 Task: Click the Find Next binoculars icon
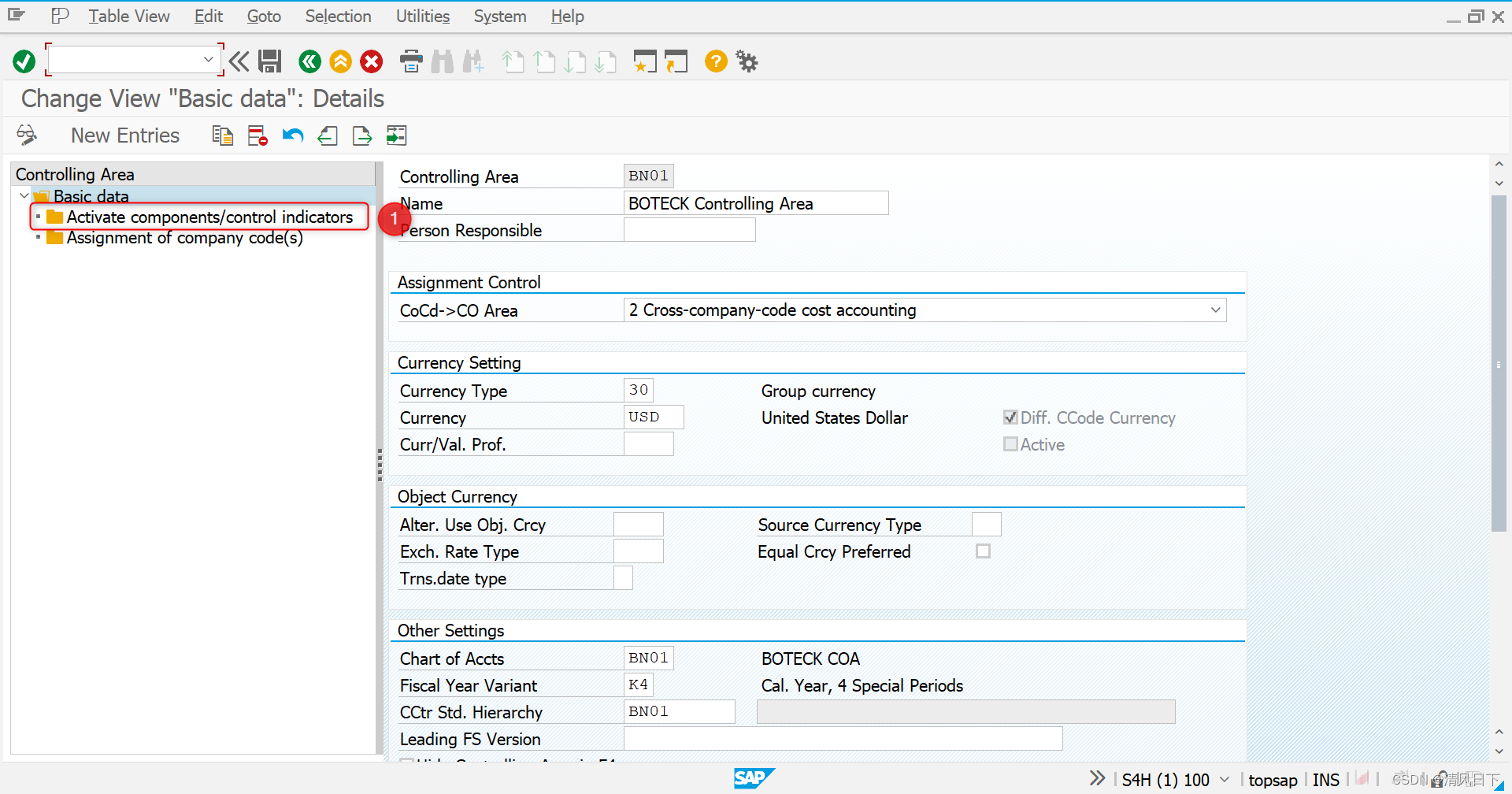(474, 61)
